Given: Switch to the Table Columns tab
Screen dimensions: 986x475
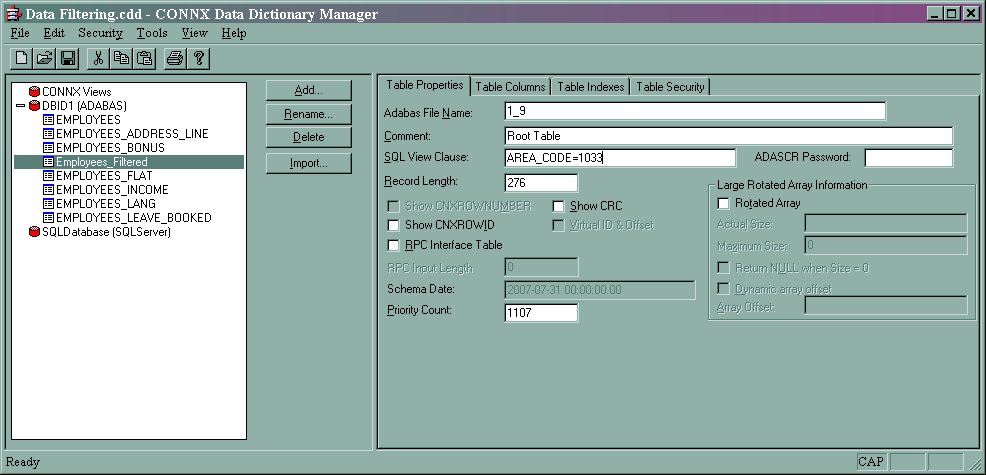Looking at the screenshot, I should [x=510, y=87].
